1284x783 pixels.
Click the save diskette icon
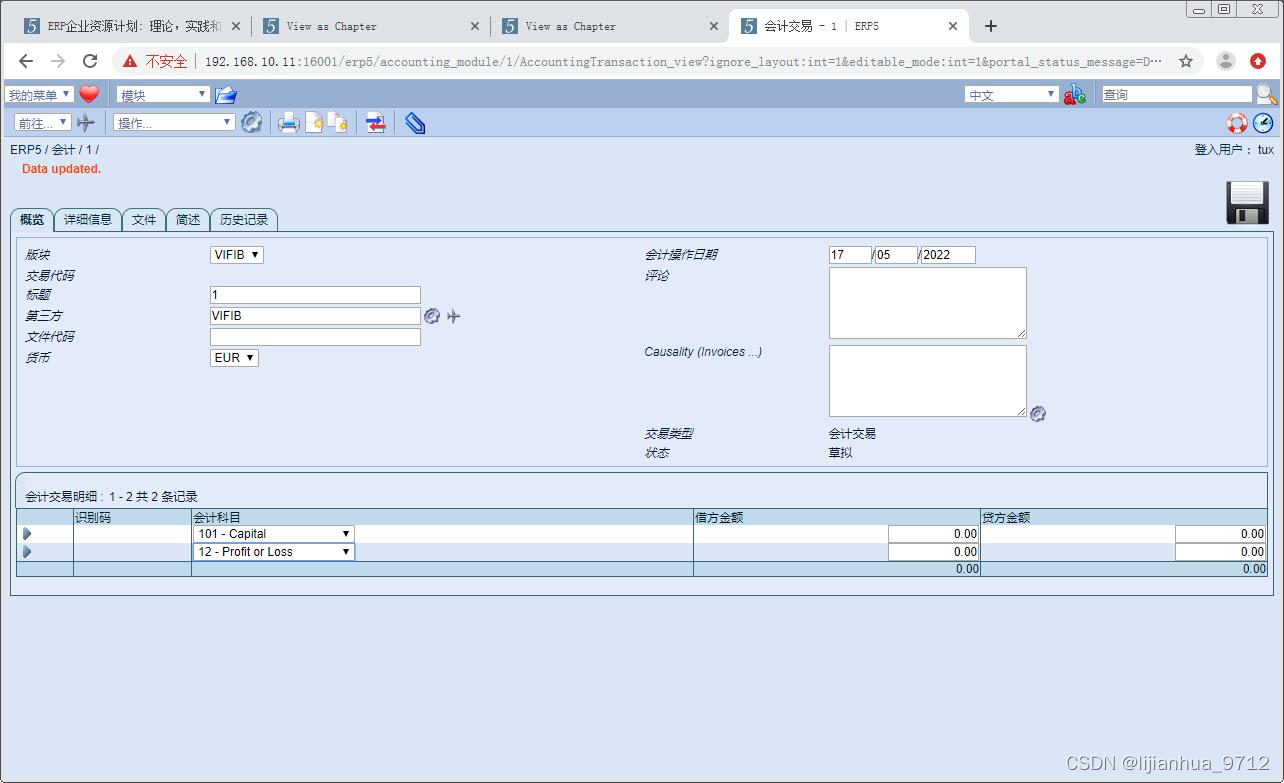pos(1245,201)
